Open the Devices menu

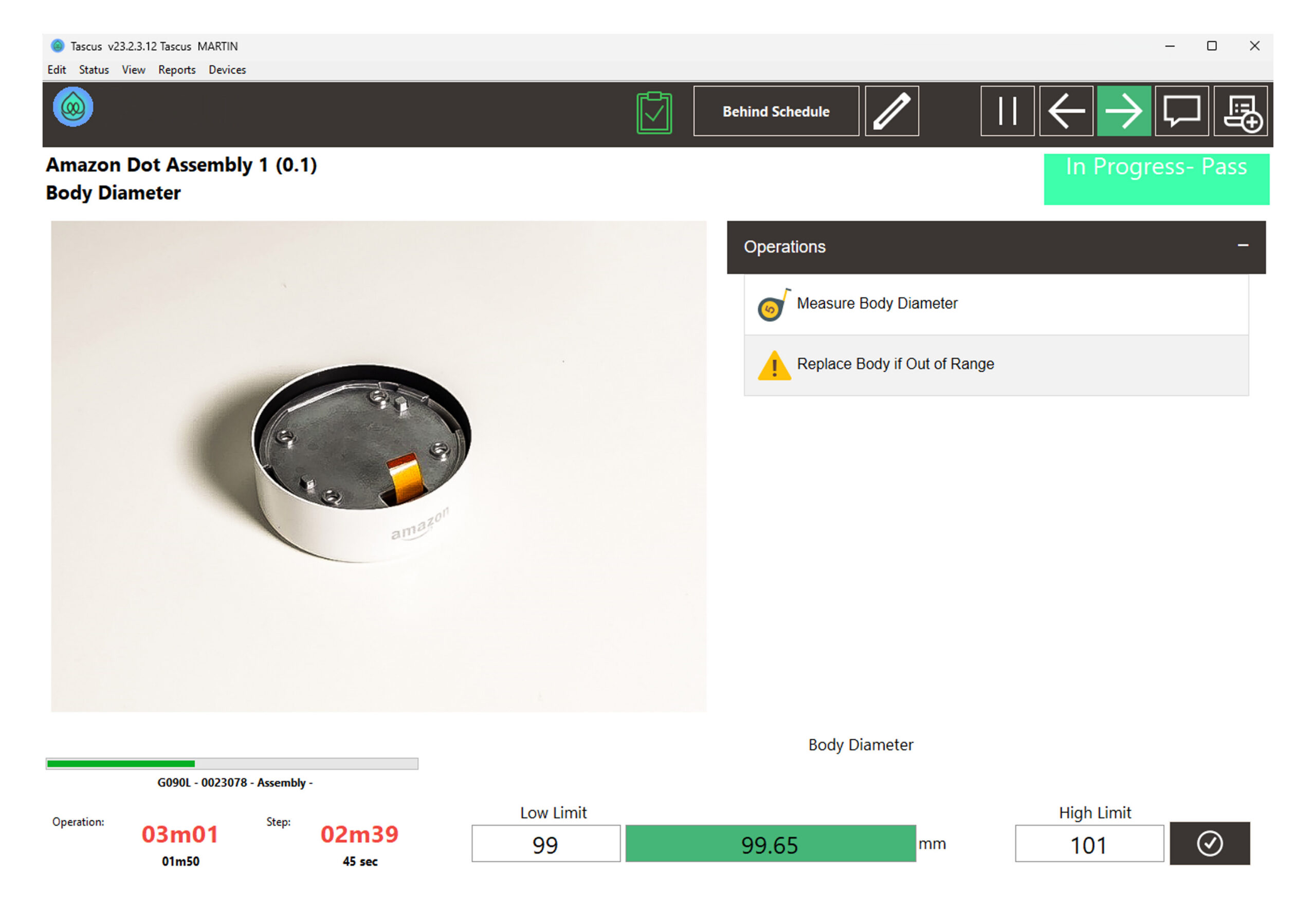pos(227,70)
